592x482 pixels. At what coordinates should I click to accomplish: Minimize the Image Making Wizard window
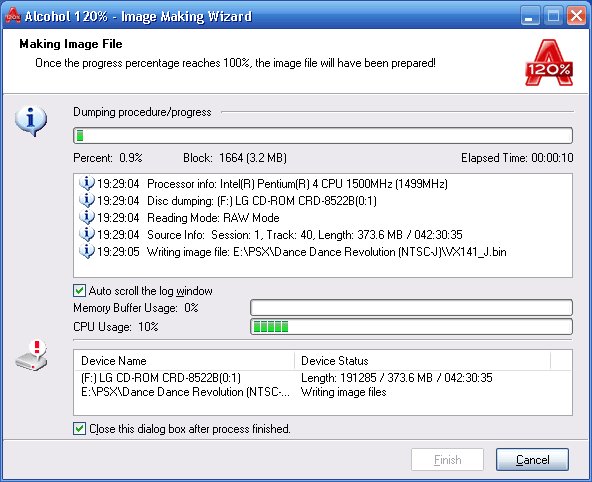point(529,16)
